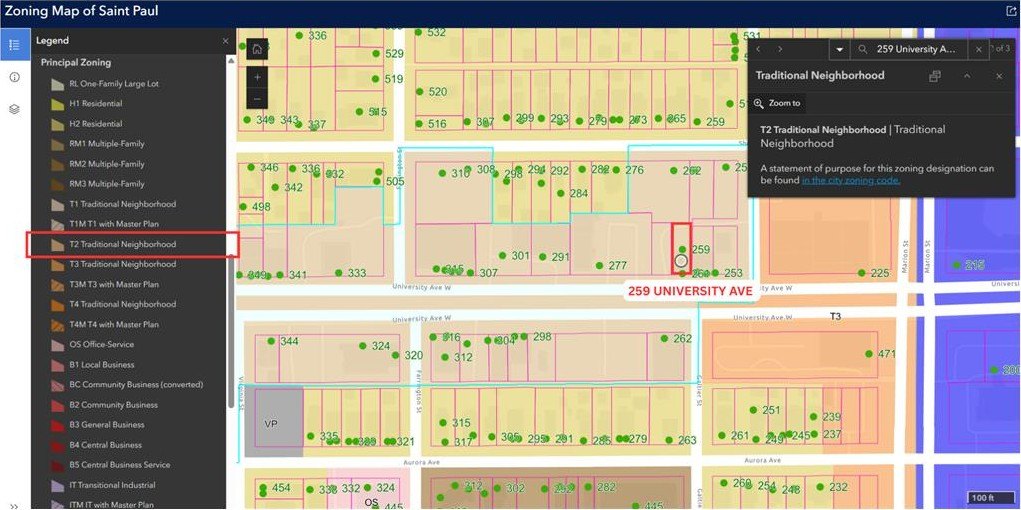Go to the next popup feature

tap(780, 49)
